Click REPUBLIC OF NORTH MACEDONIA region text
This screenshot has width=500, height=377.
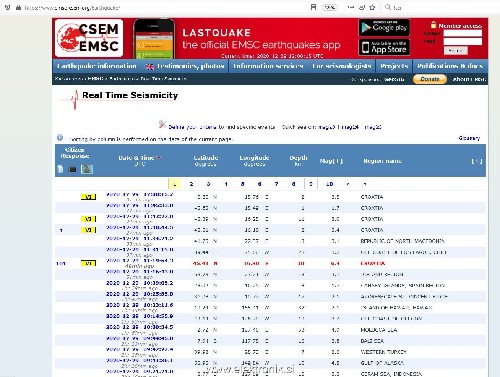coord(403,241)
